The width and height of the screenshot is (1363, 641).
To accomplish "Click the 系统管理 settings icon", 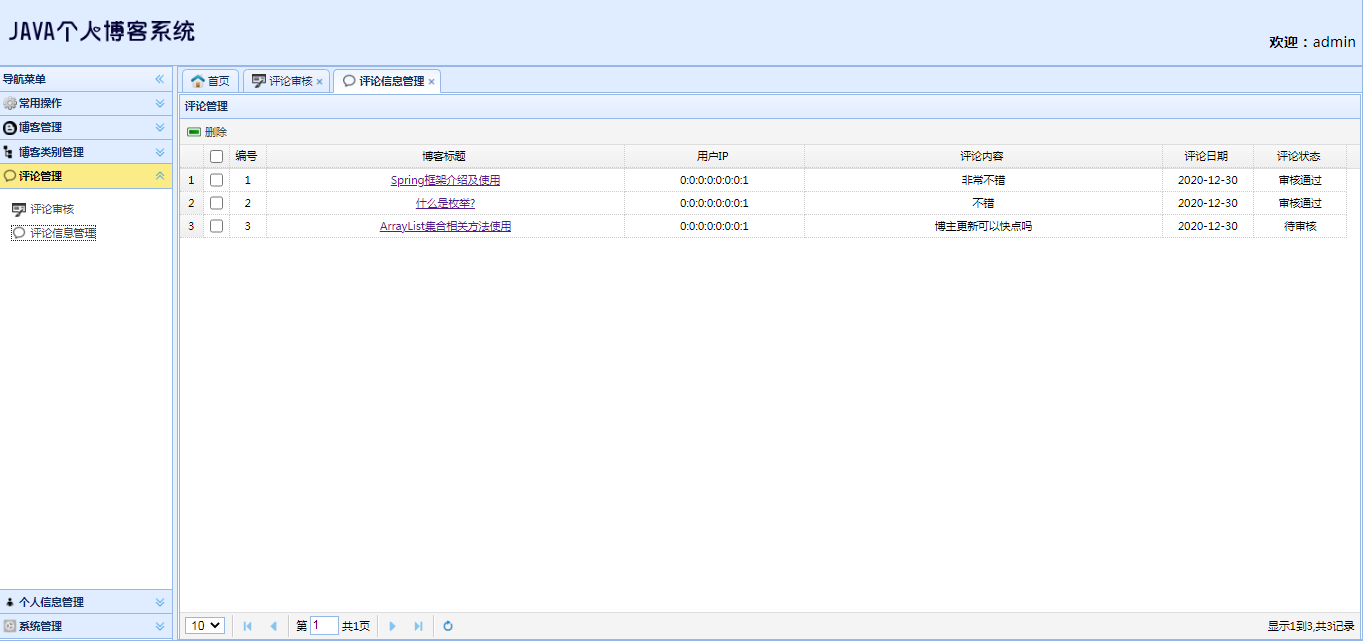I will pos(10,626).
